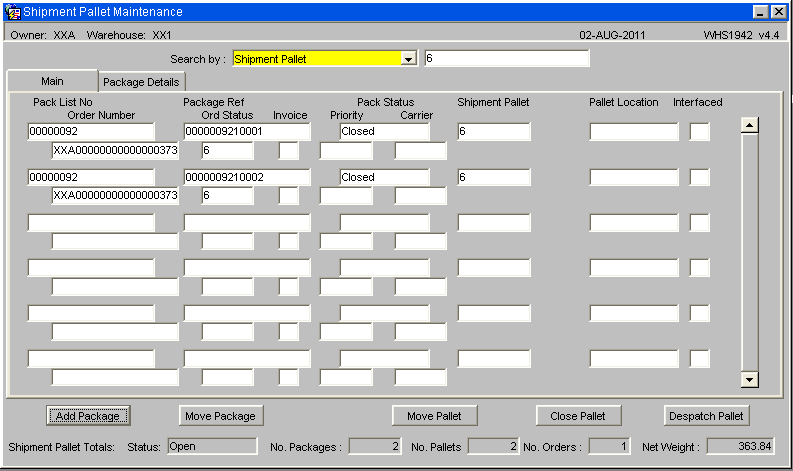This screenshot has width=793, height=471.
Task: Click the Owner: XXA label
Action: pyautogui.click(x=43, y=35)
